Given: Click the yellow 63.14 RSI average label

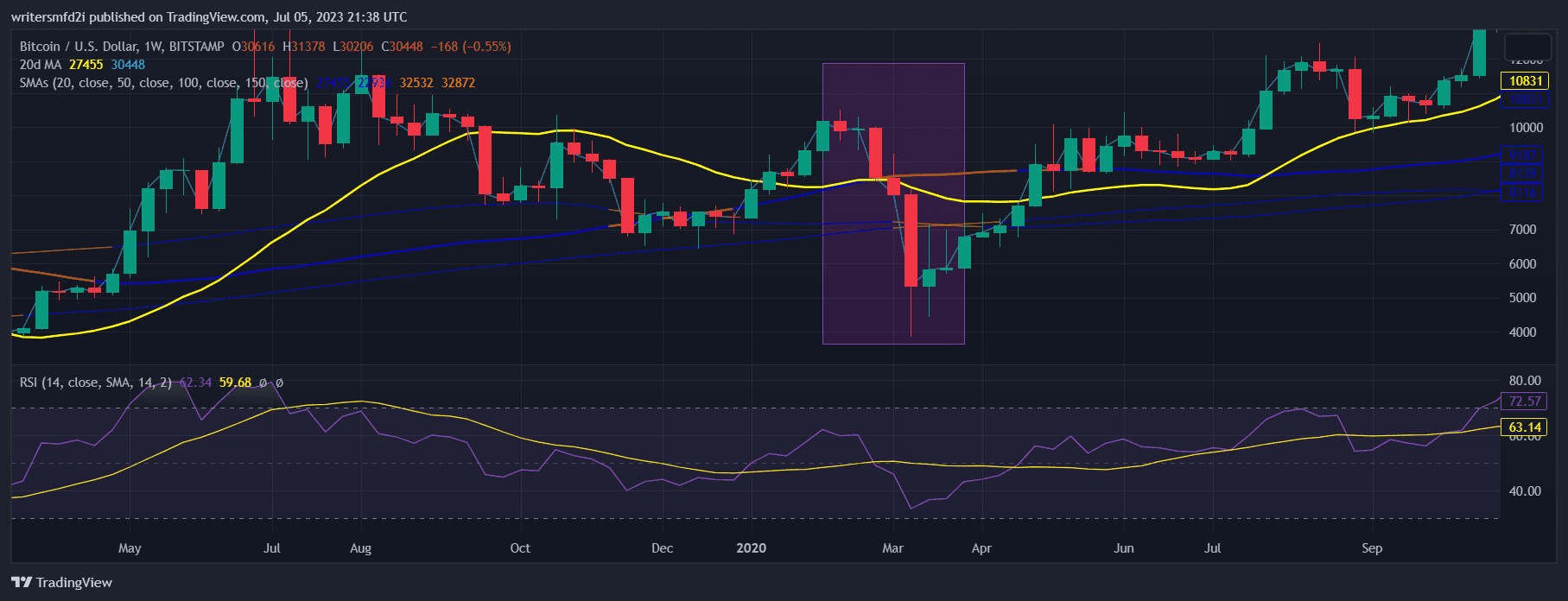Looking at the screenshot, I should click(1526, 427).
